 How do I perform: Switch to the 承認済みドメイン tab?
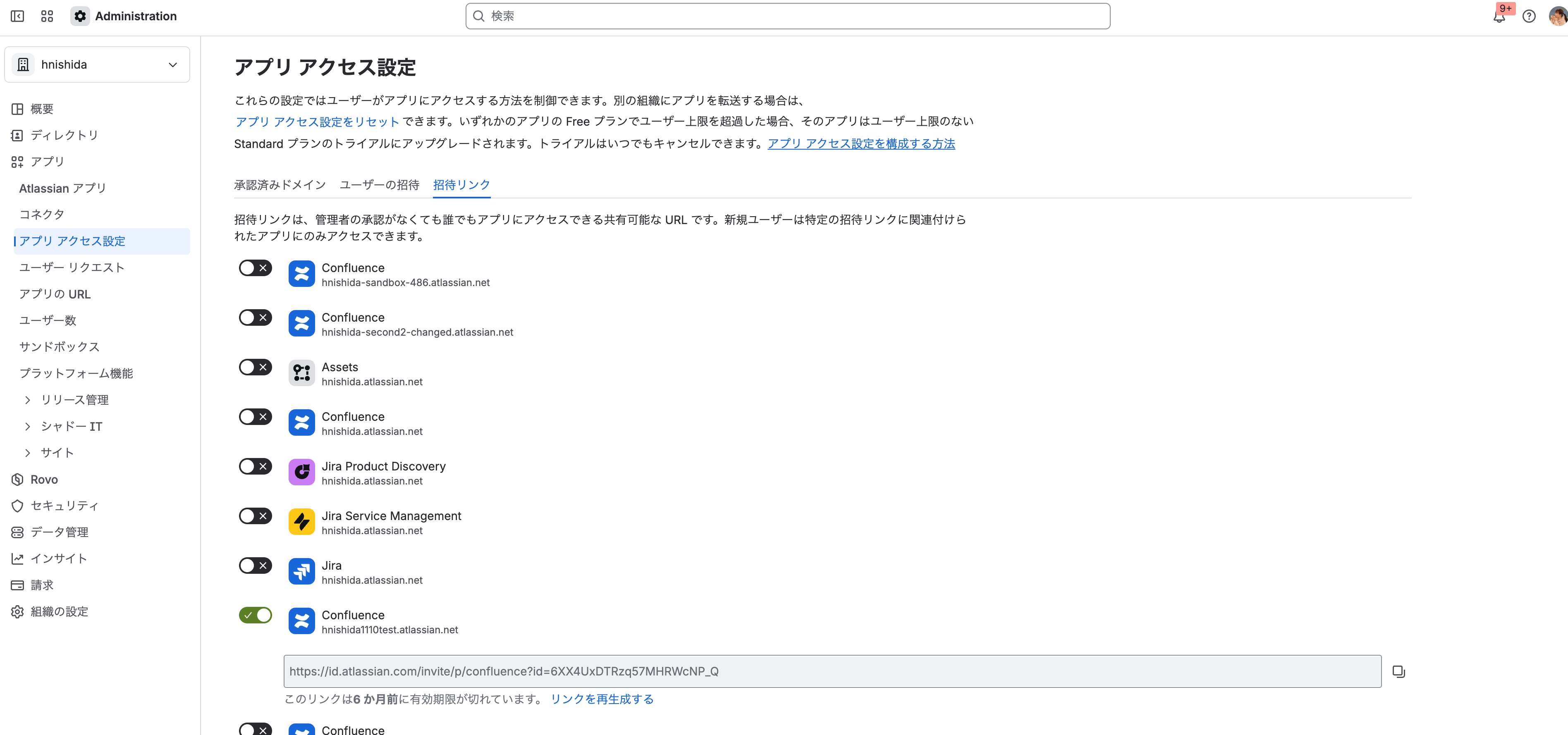pos(280,185)
